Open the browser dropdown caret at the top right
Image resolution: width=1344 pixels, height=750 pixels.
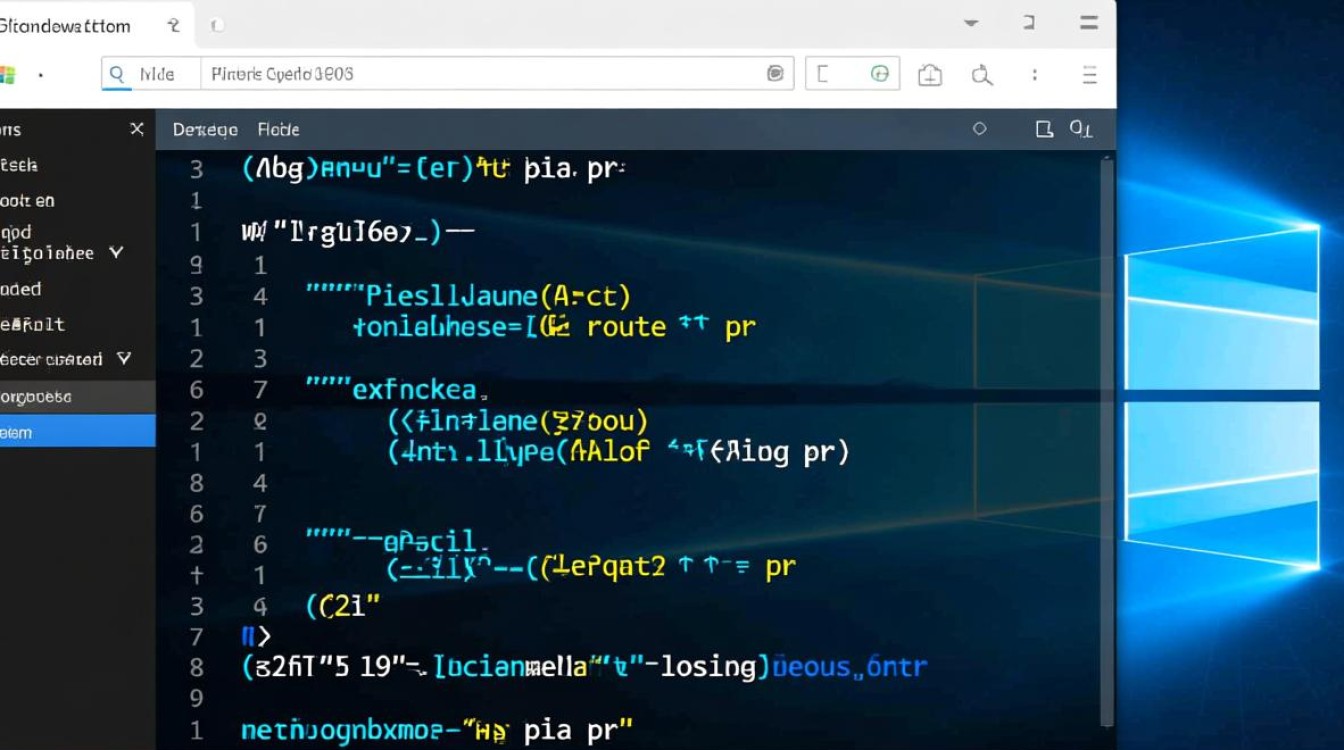coord(969,22)
